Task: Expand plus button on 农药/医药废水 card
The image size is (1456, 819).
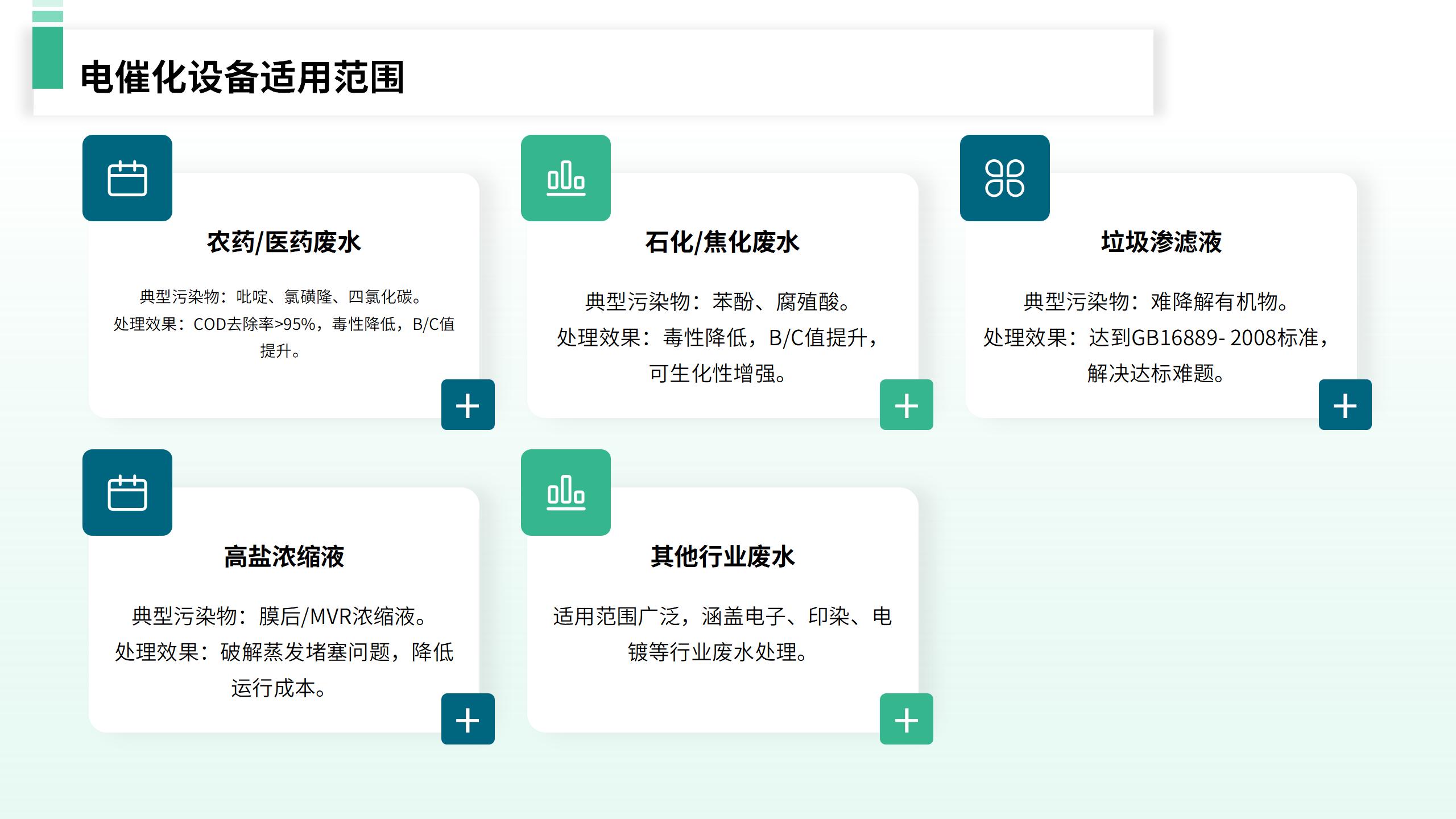Action: coord(468,405)
